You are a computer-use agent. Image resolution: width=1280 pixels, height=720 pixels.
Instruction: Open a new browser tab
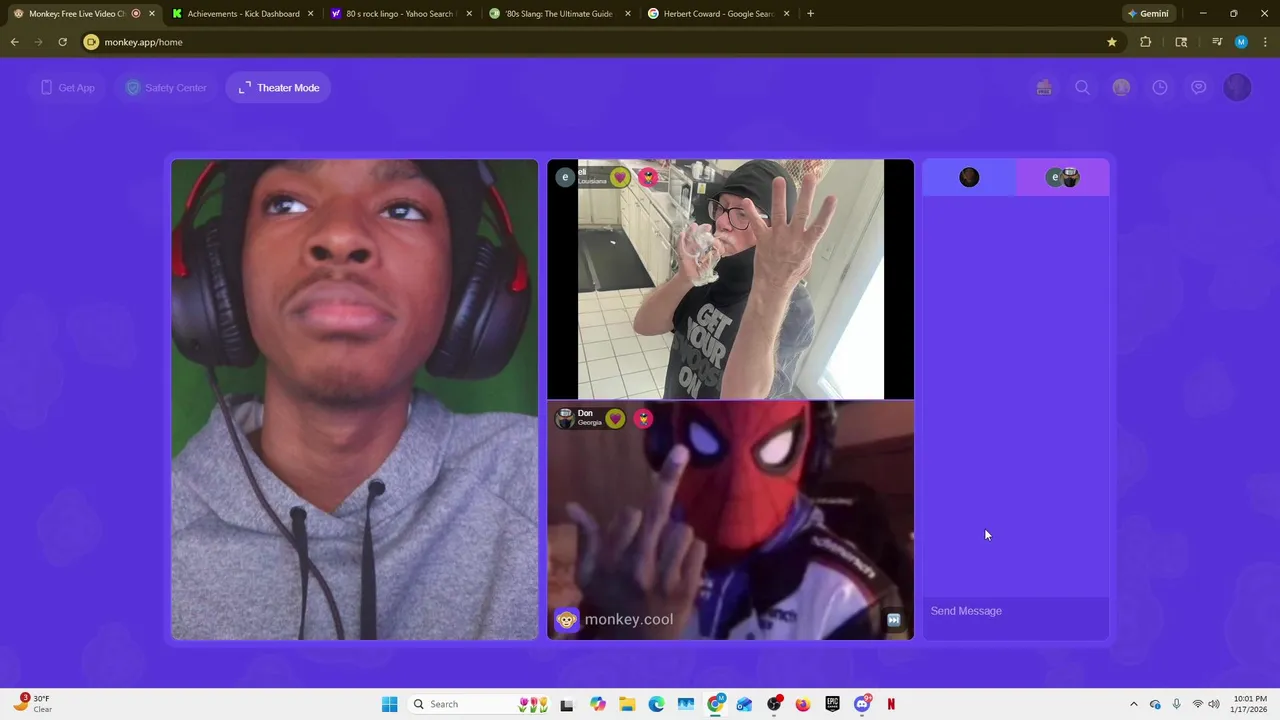coord(810,14)
